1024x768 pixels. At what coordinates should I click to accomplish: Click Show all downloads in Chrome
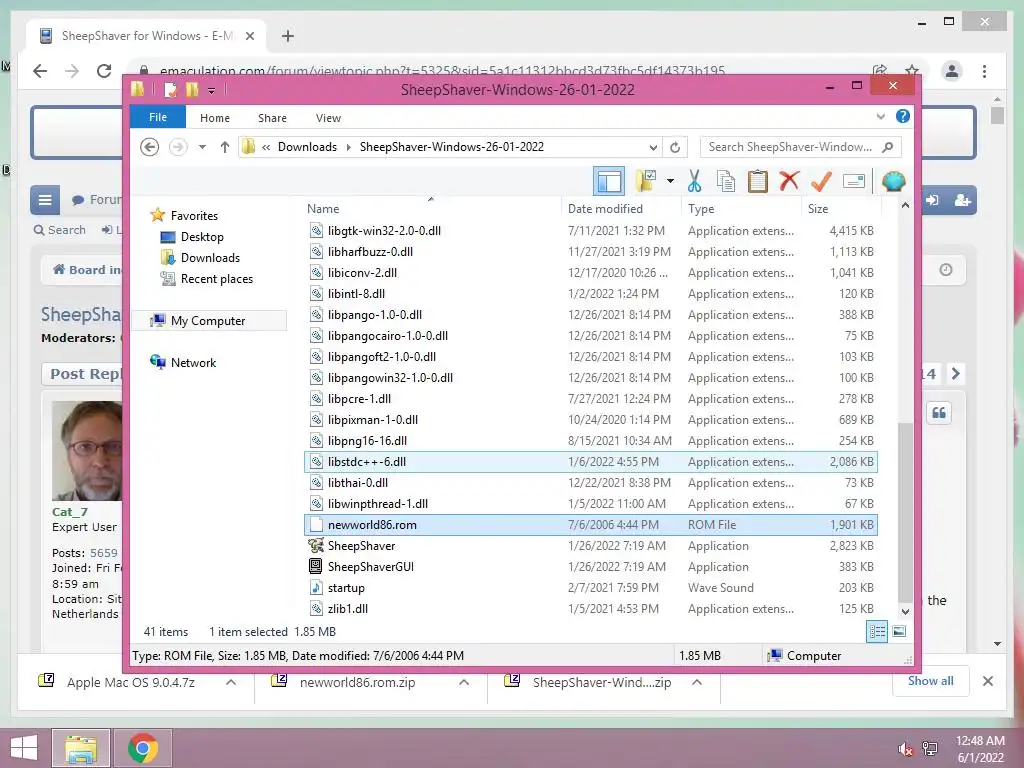coord(930,681)
